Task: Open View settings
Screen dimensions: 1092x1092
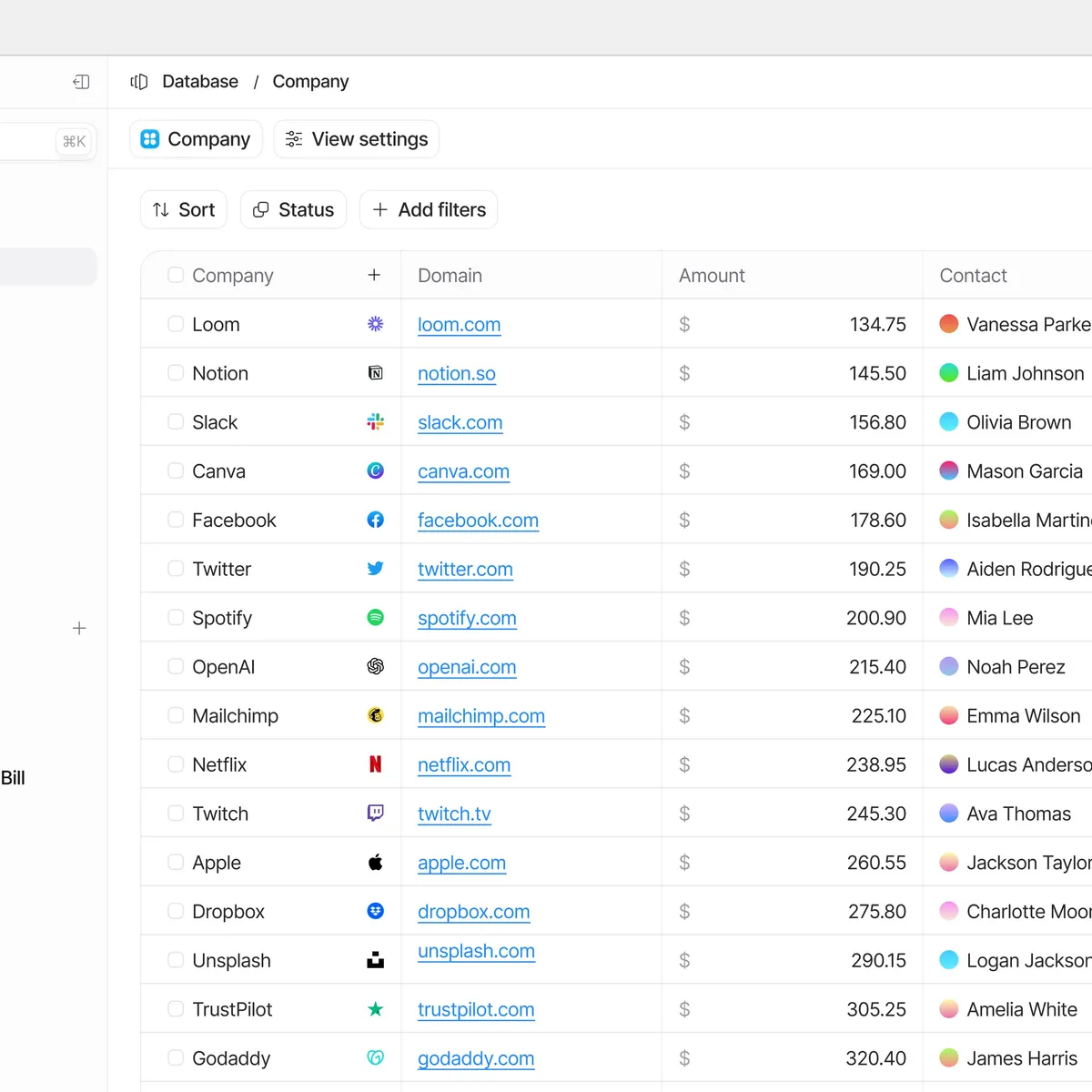Action: (x=357, y=139)
